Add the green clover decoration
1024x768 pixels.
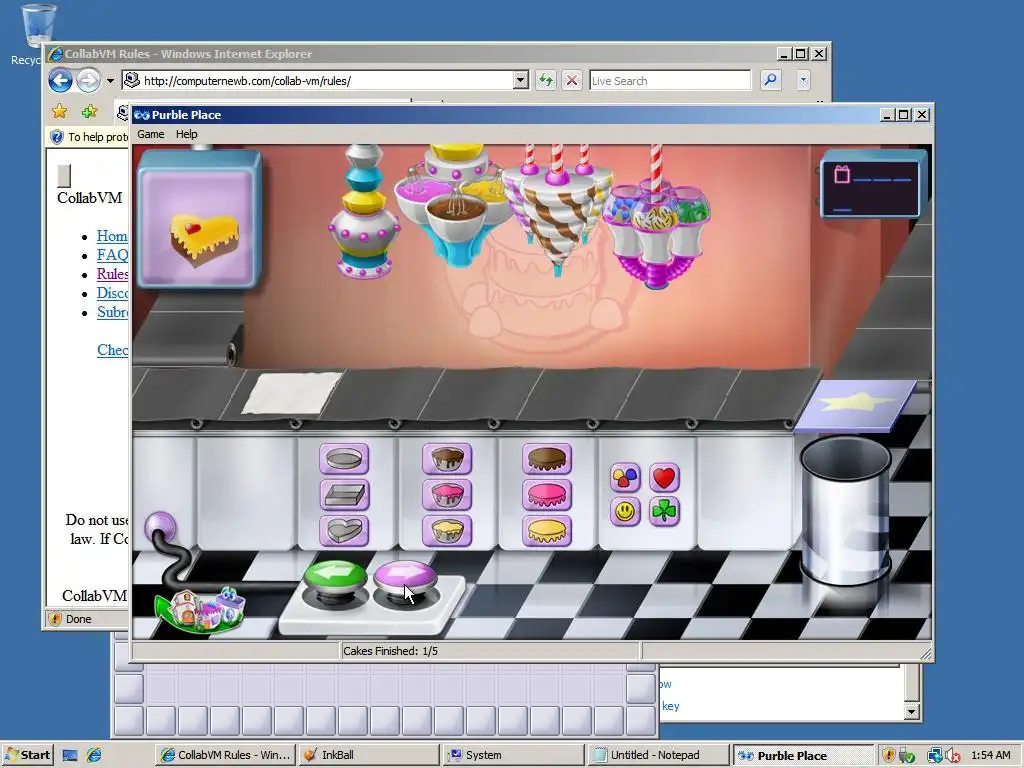pos(664,511)
